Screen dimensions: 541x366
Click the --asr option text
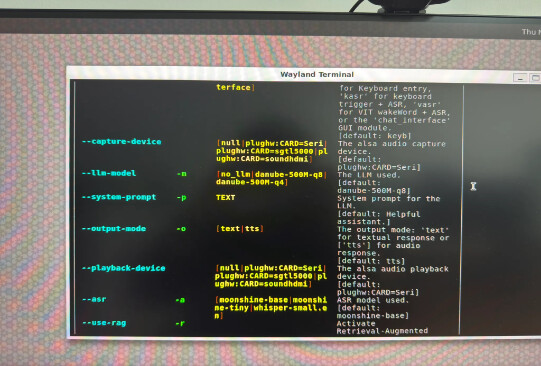tap(94, 299)
